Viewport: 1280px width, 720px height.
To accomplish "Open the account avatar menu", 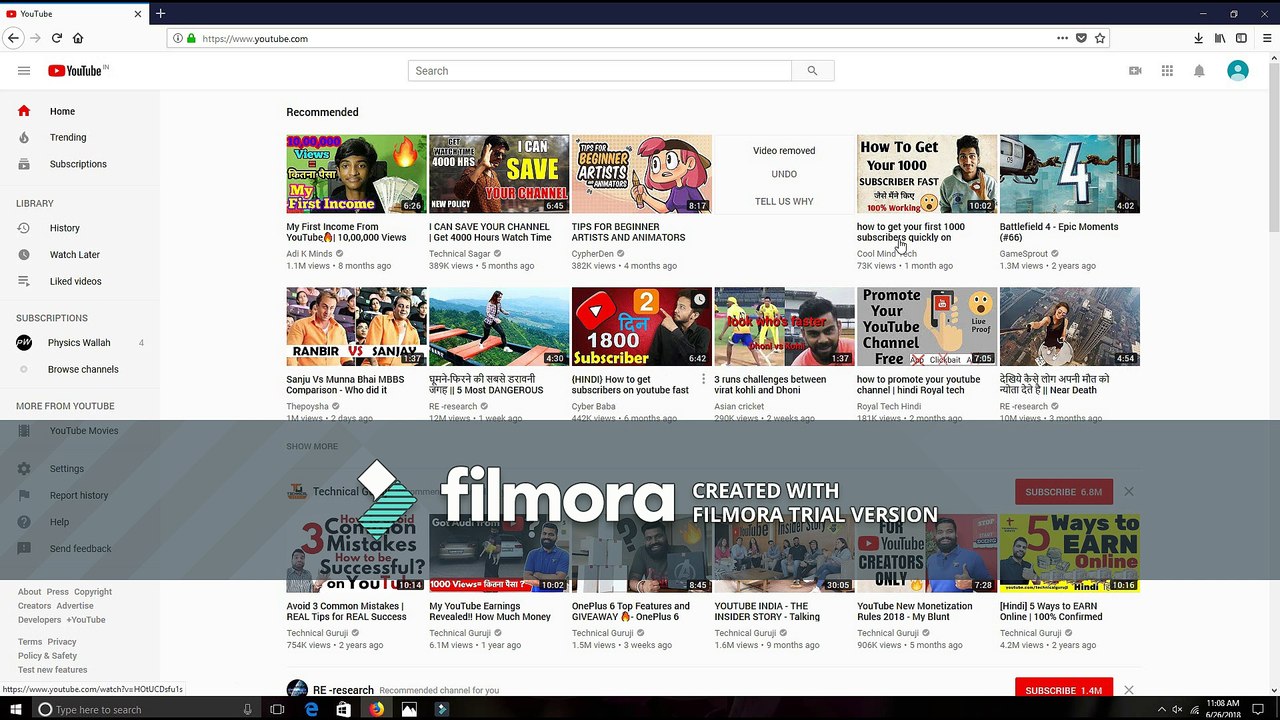I will tap(1238, 71).
